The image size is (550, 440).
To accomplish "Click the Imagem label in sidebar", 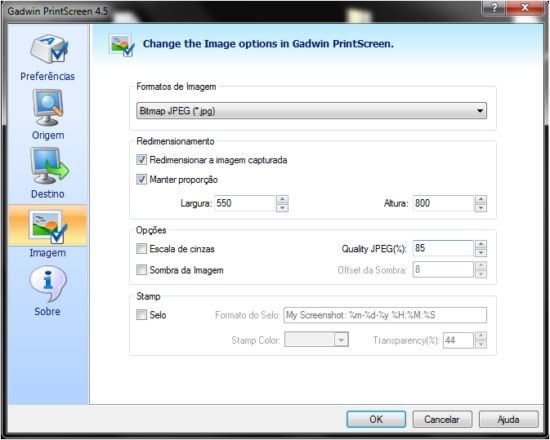I will (48, 253).
